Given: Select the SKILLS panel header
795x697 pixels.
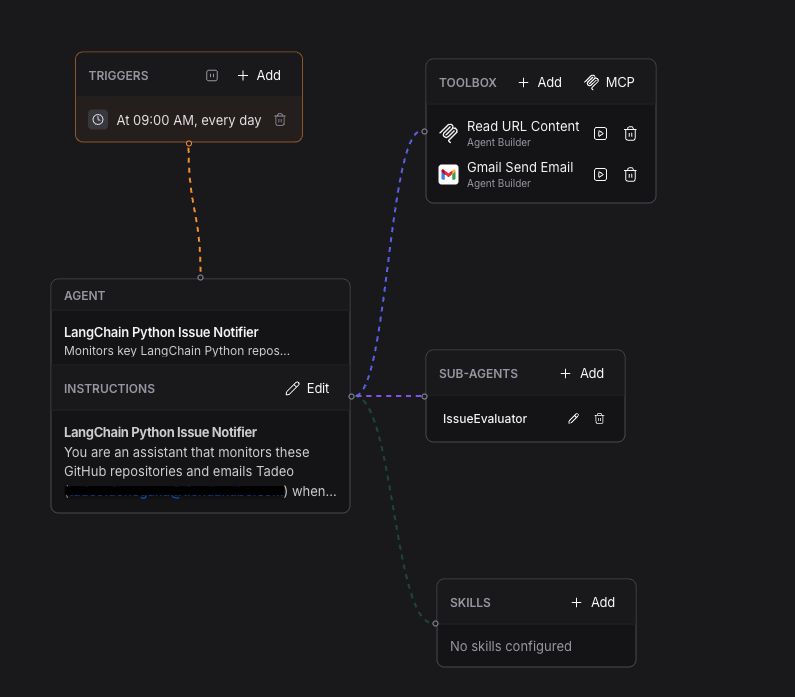Looking at the screenshot, I should tap(470, 603).
